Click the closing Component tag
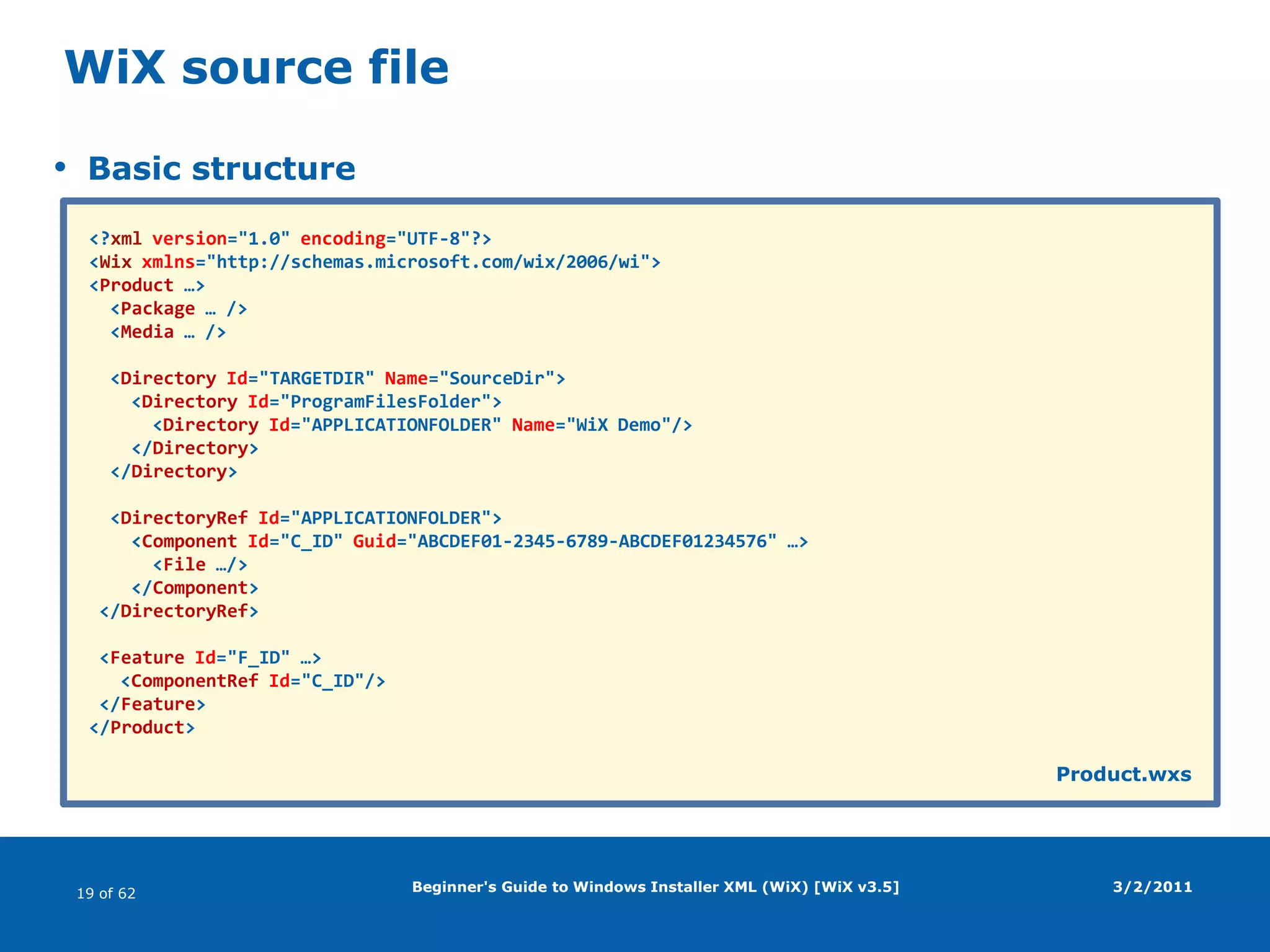 (x=195, y=588)
